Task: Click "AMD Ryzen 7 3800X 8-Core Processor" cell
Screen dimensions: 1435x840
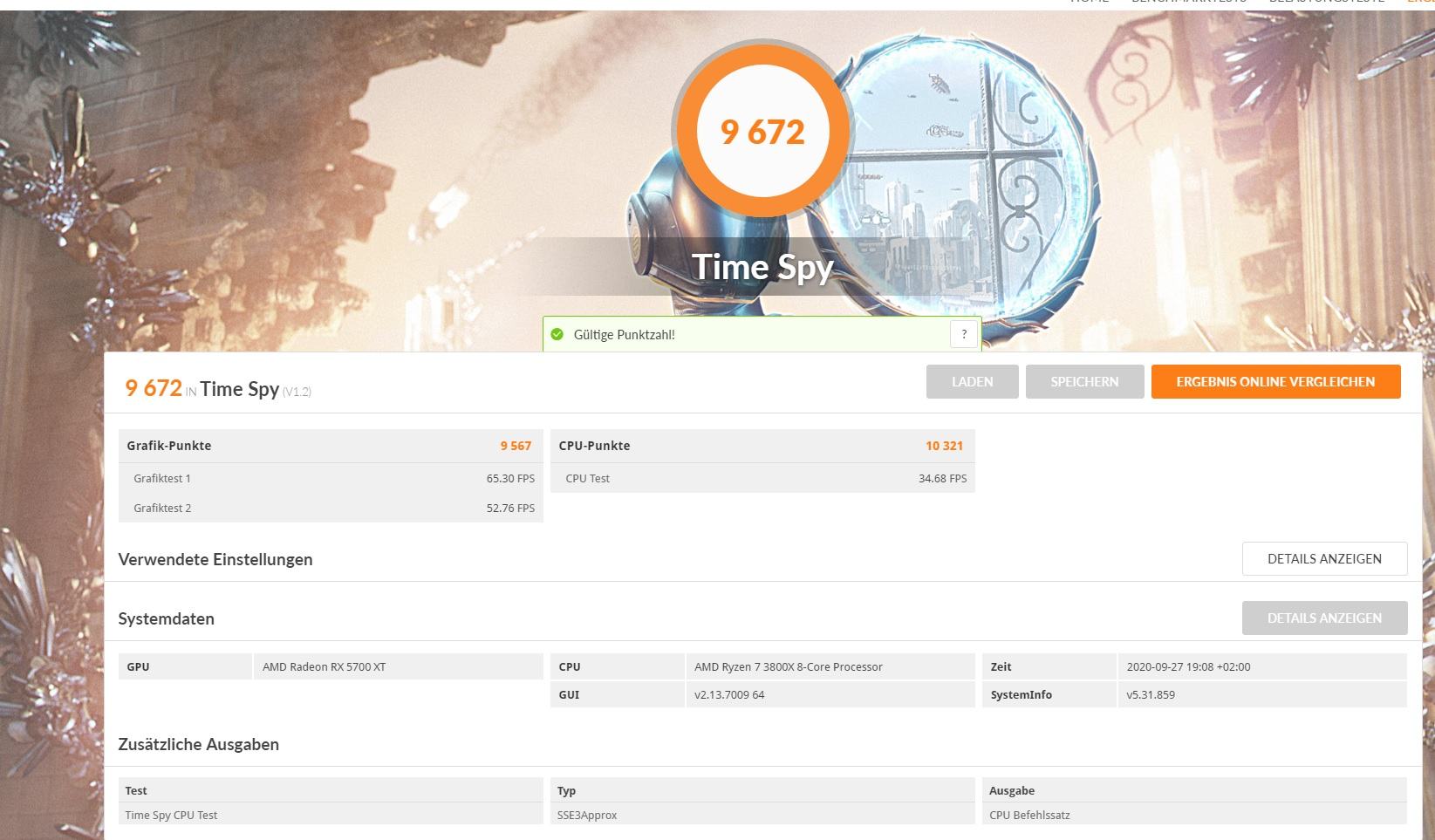Action: [830, 666]
